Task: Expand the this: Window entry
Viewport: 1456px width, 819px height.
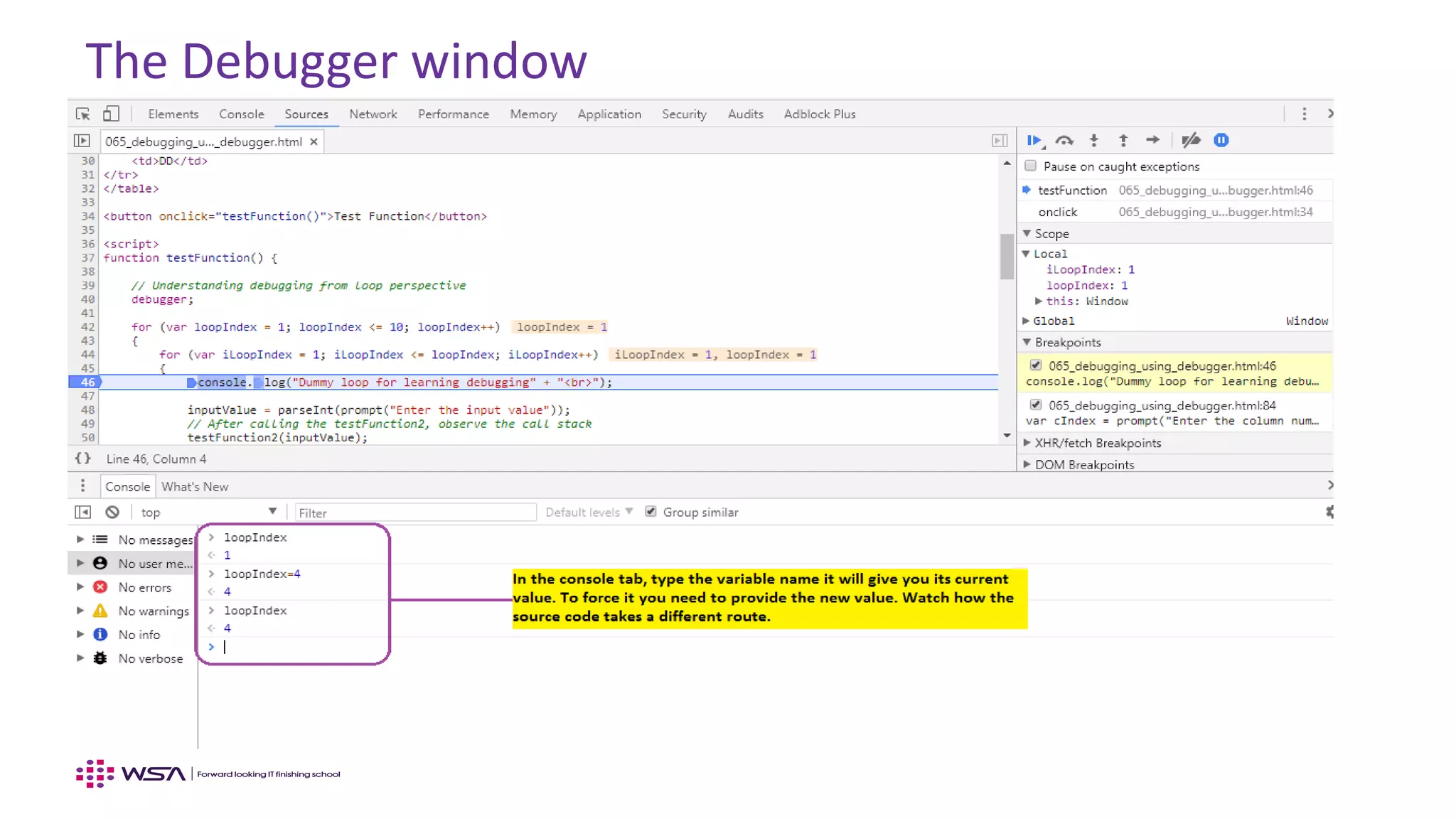Action: [x=1039, y=301]
